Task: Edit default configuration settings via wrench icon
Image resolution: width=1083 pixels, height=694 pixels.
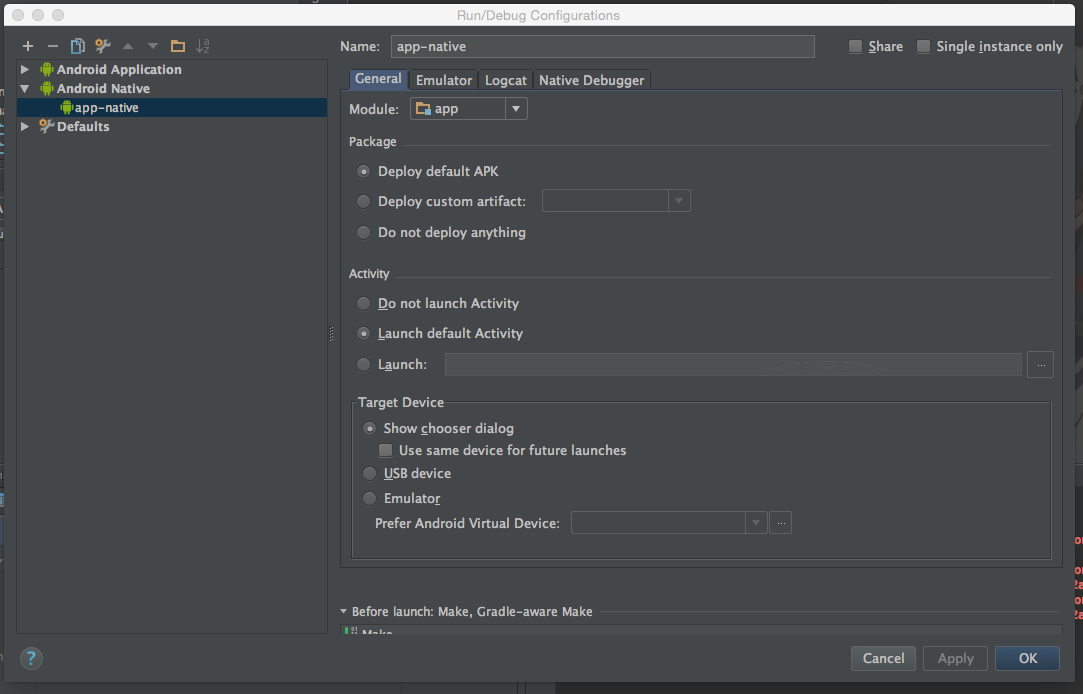Action: [102, 45]
